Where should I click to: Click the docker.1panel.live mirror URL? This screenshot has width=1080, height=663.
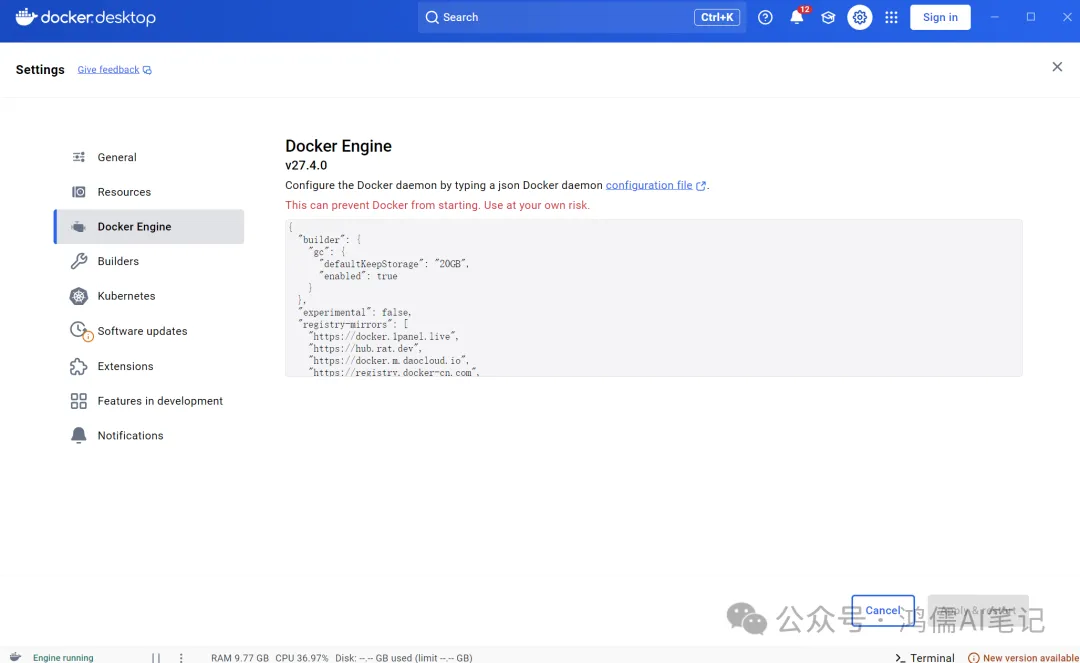coord(384,337)
